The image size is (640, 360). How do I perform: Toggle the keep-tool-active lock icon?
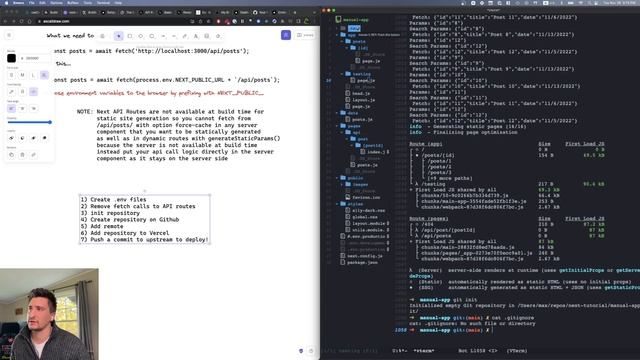point(102,36)
